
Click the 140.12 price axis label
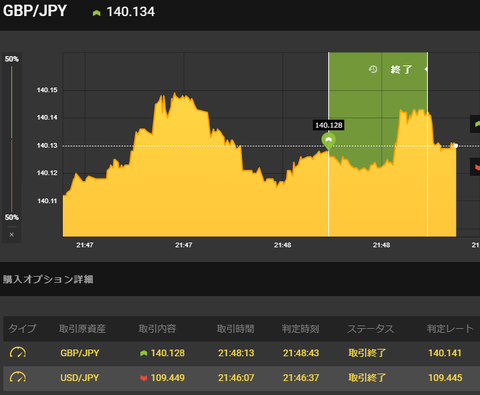tap(47, 173)
